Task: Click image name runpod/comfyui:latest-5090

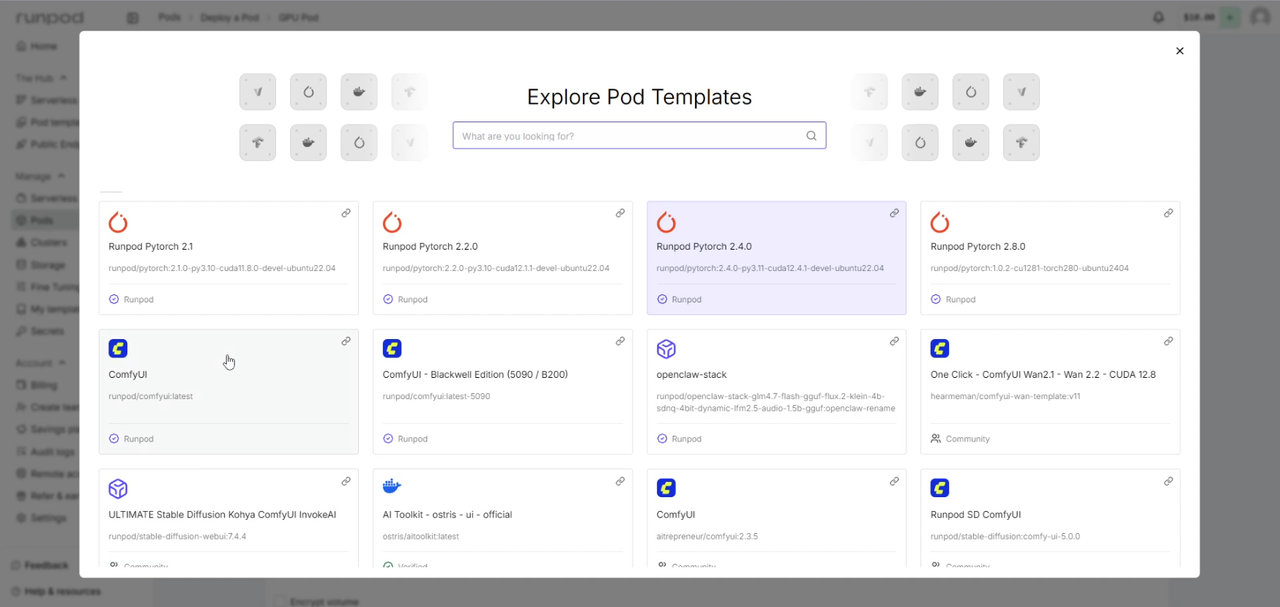Action: coord(436,396)
